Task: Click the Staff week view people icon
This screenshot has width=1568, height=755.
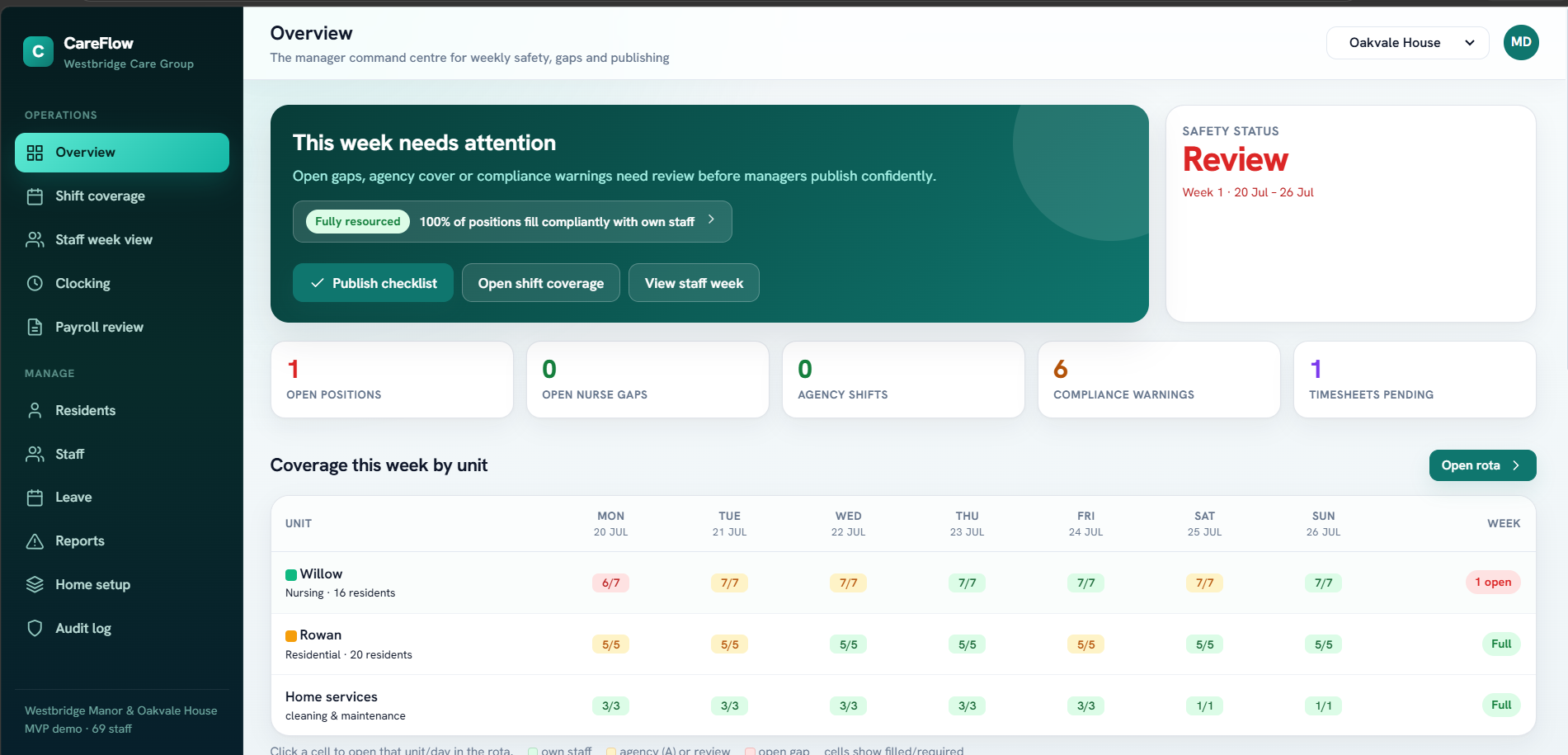Action: pyautogui.click(x=35, y=240)
